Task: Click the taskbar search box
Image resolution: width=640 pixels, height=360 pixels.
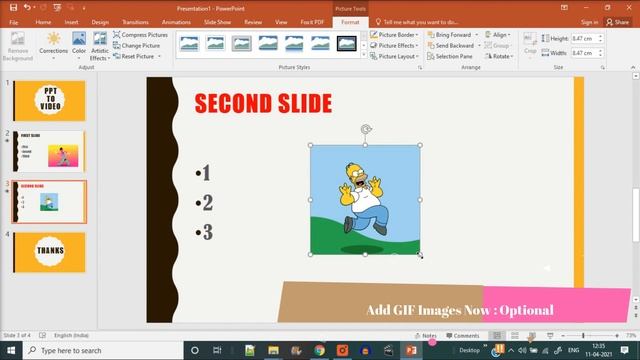Action: (103, 350)
